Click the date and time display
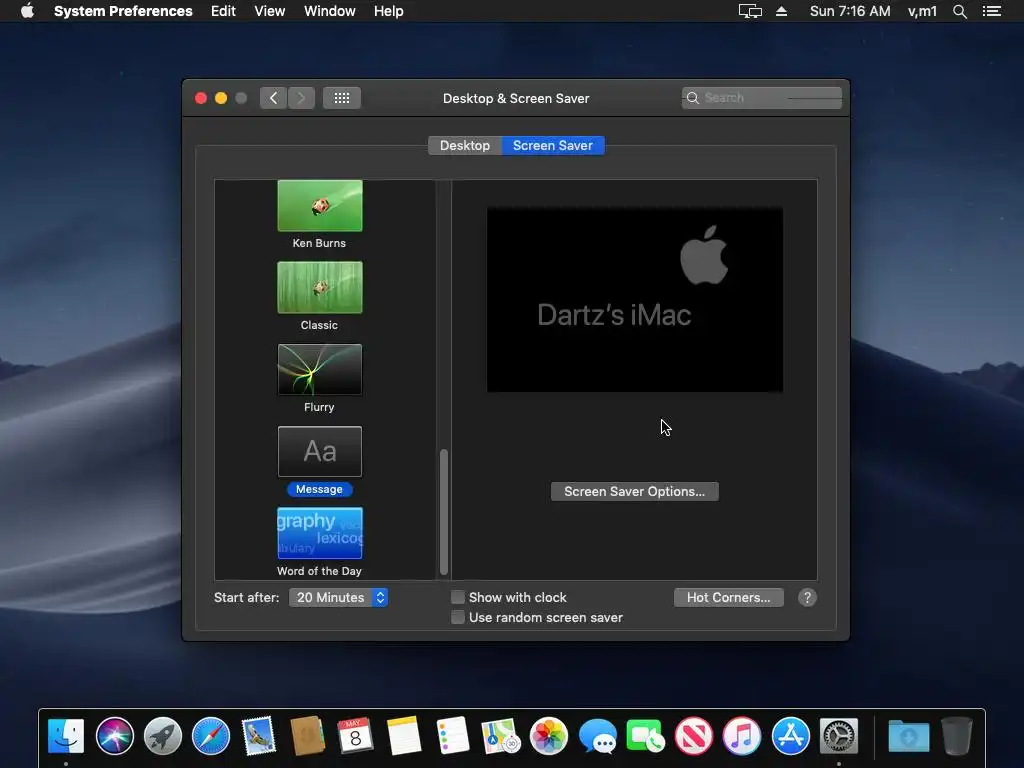Image resolution: width=1024 pixels, height=768 pixels. 850,11
